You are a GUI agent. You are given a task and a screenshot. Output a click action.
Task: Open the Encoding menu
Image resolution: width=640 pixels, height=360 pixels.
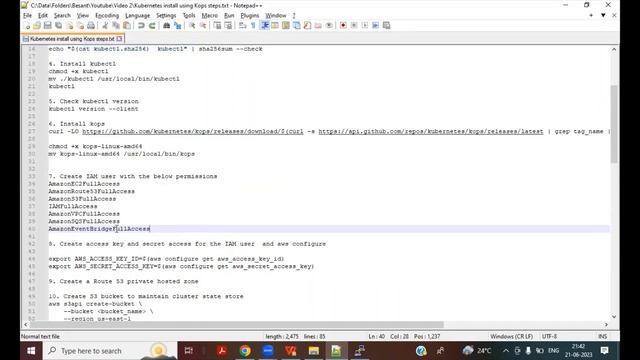click(x=107, y=16)
